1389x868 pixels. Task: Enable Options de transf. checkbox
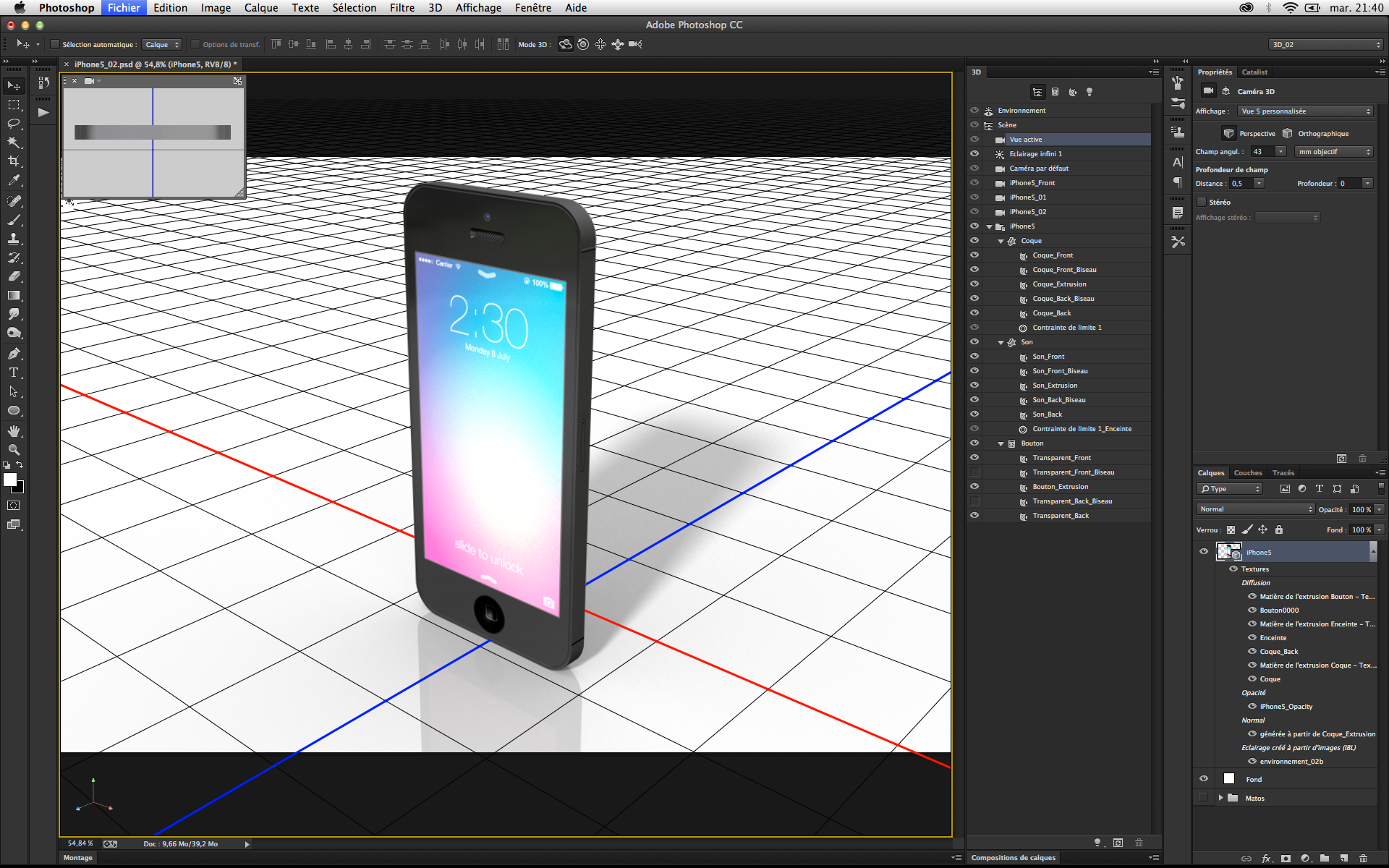point(195,44)
